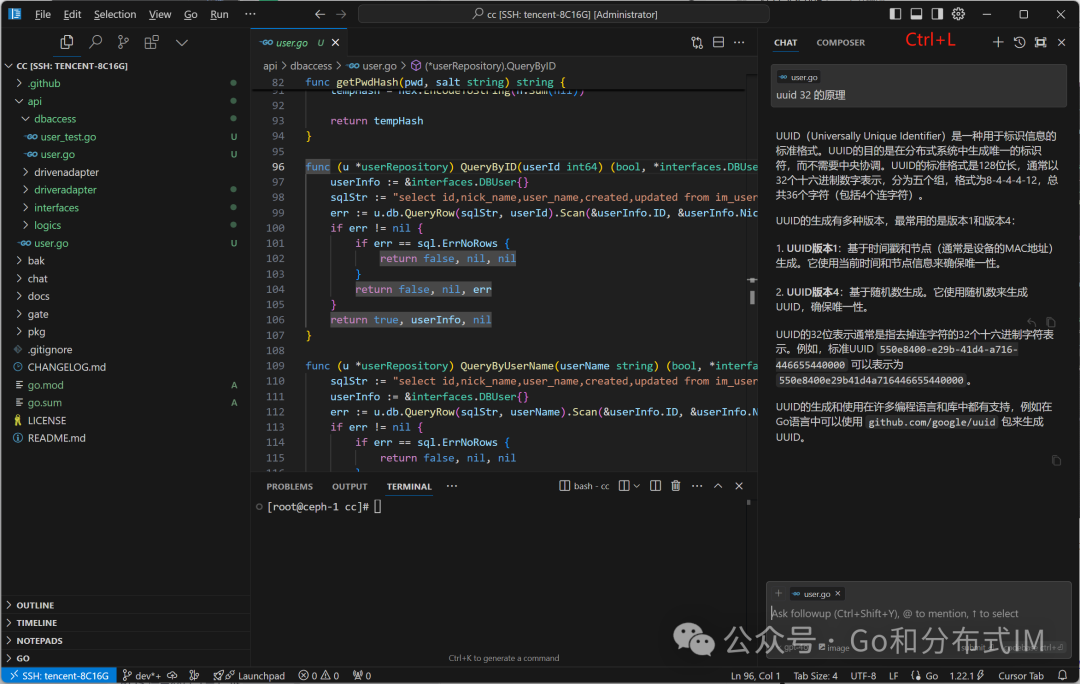1080x684 pixels.
Task: Start a new chat with plus icon
Action: click(x=997, y=42)
